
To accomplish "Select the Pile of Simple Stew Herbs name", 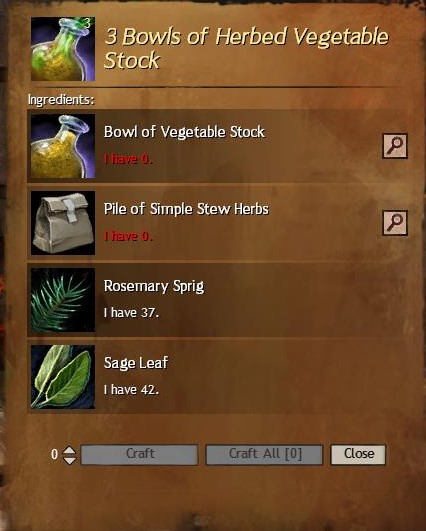I will [x=186, y=209].
